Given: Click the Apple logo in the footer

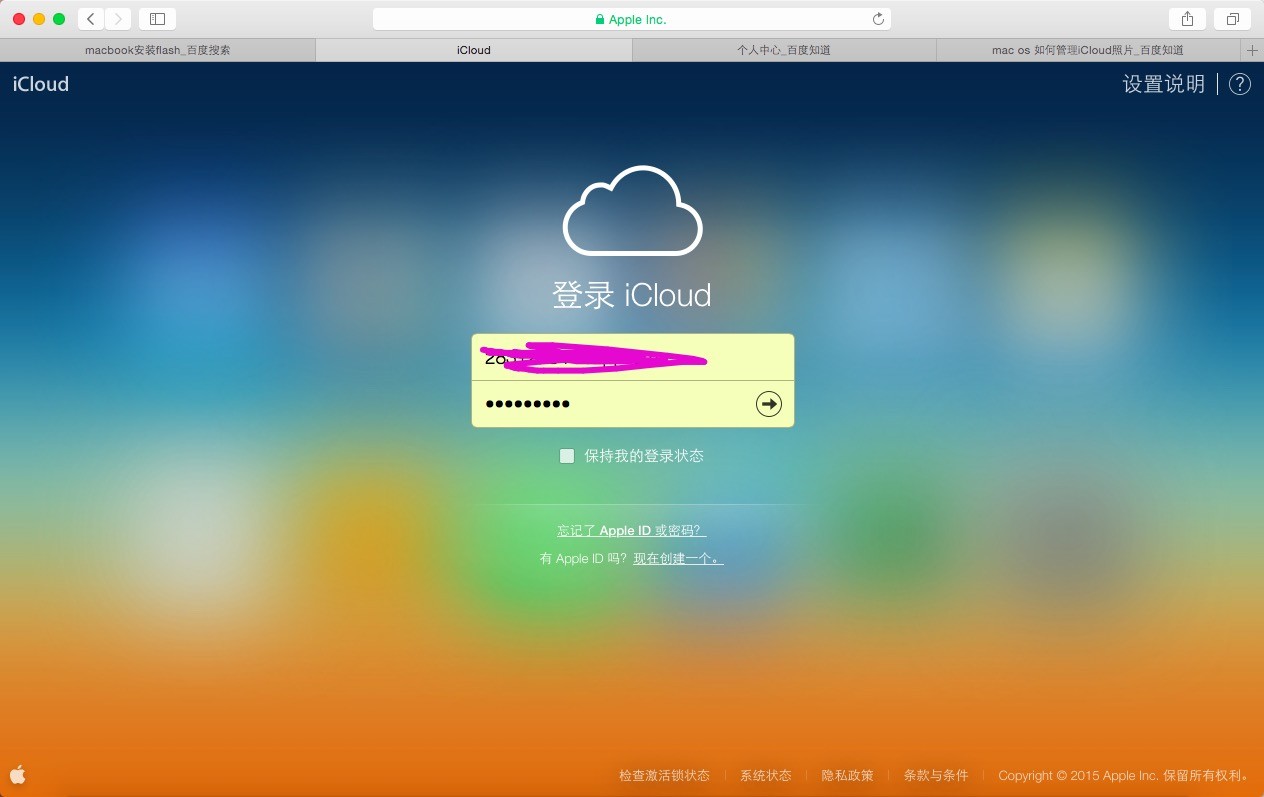Looking at the screenshot, I should pos(18,774).
